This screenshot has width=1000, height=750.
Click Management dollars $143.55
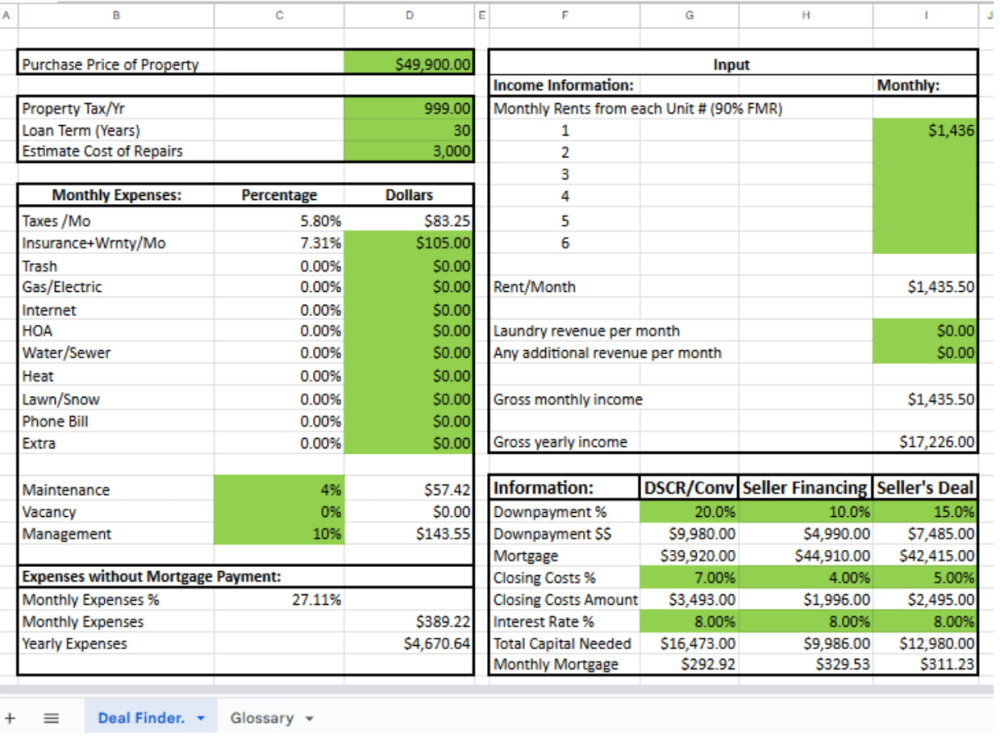[x=409, y=534]
